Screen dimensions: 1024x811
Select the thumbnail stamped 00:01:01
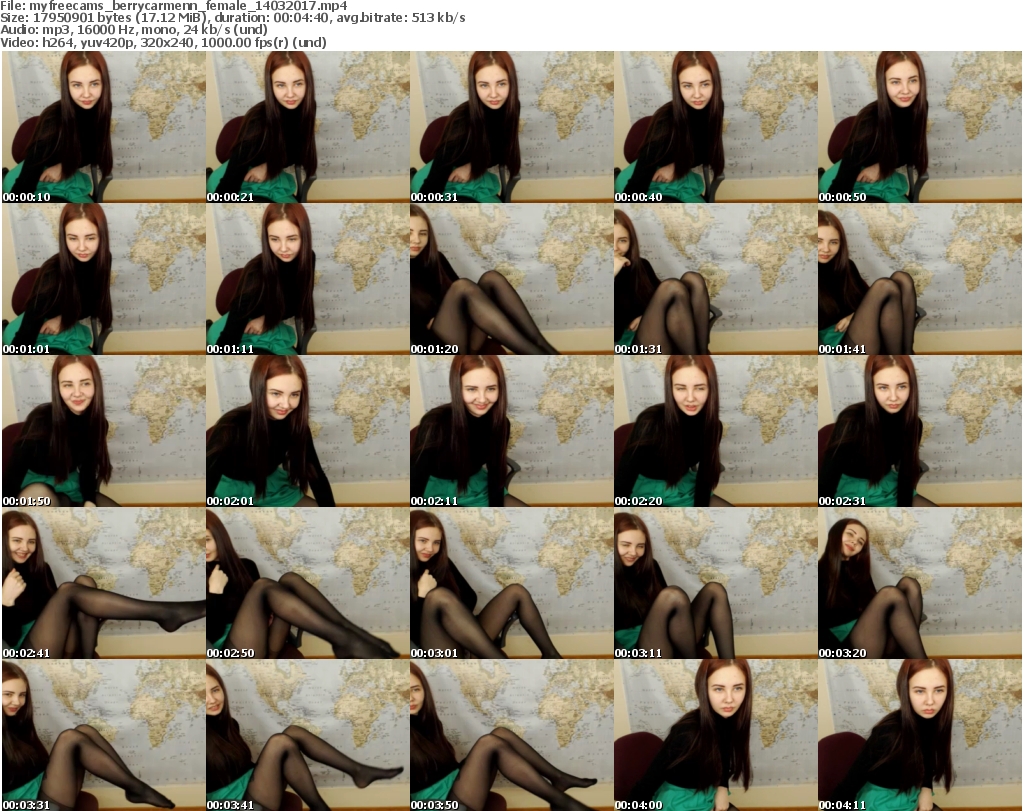(104, 279)
